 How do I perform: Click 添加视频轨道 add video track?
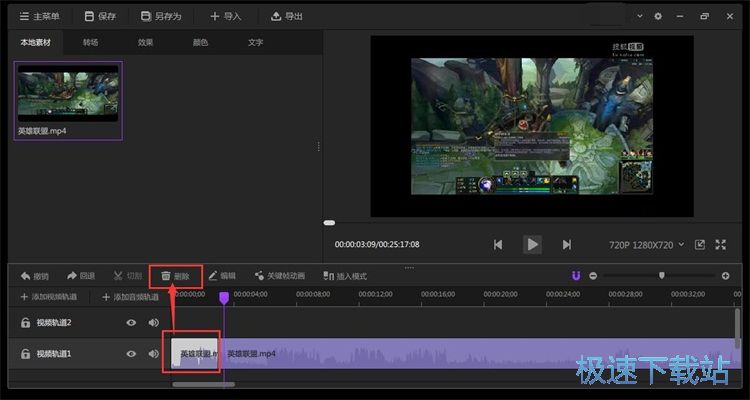(49, 297)
